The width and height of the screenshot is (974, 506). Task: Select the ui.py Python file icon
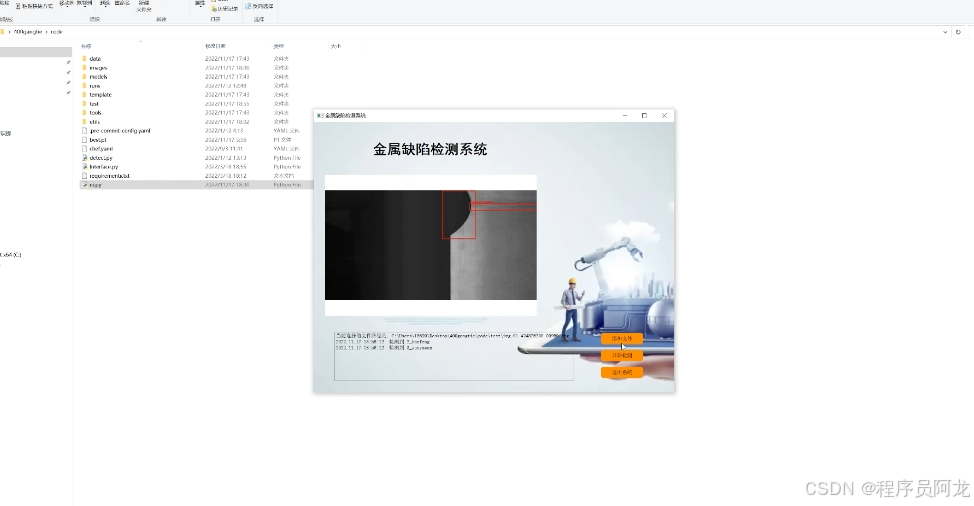(84, 184)
